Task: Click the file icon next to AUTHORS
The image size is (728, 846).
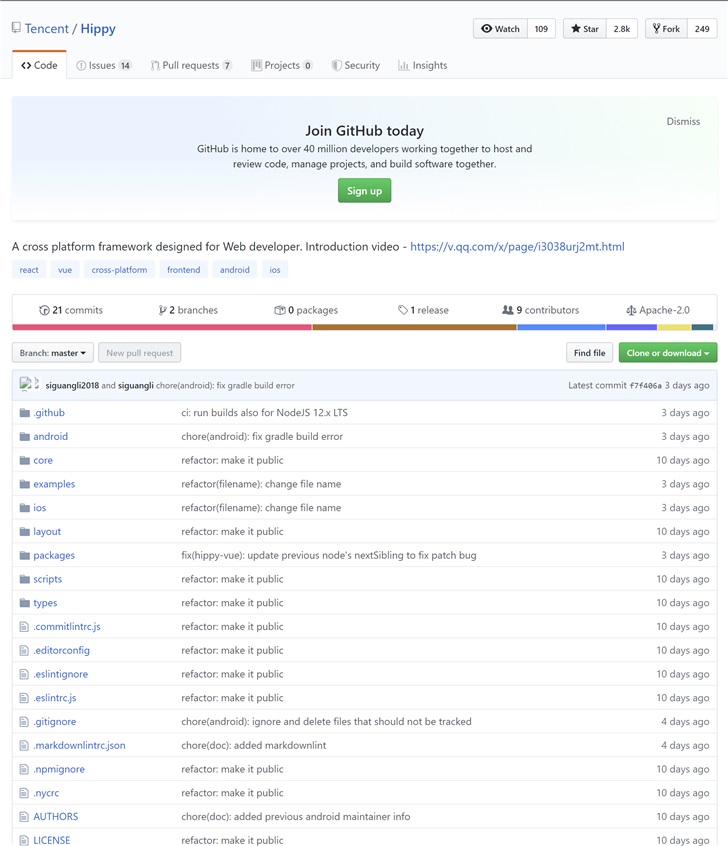Action: (x=24, y=816)
